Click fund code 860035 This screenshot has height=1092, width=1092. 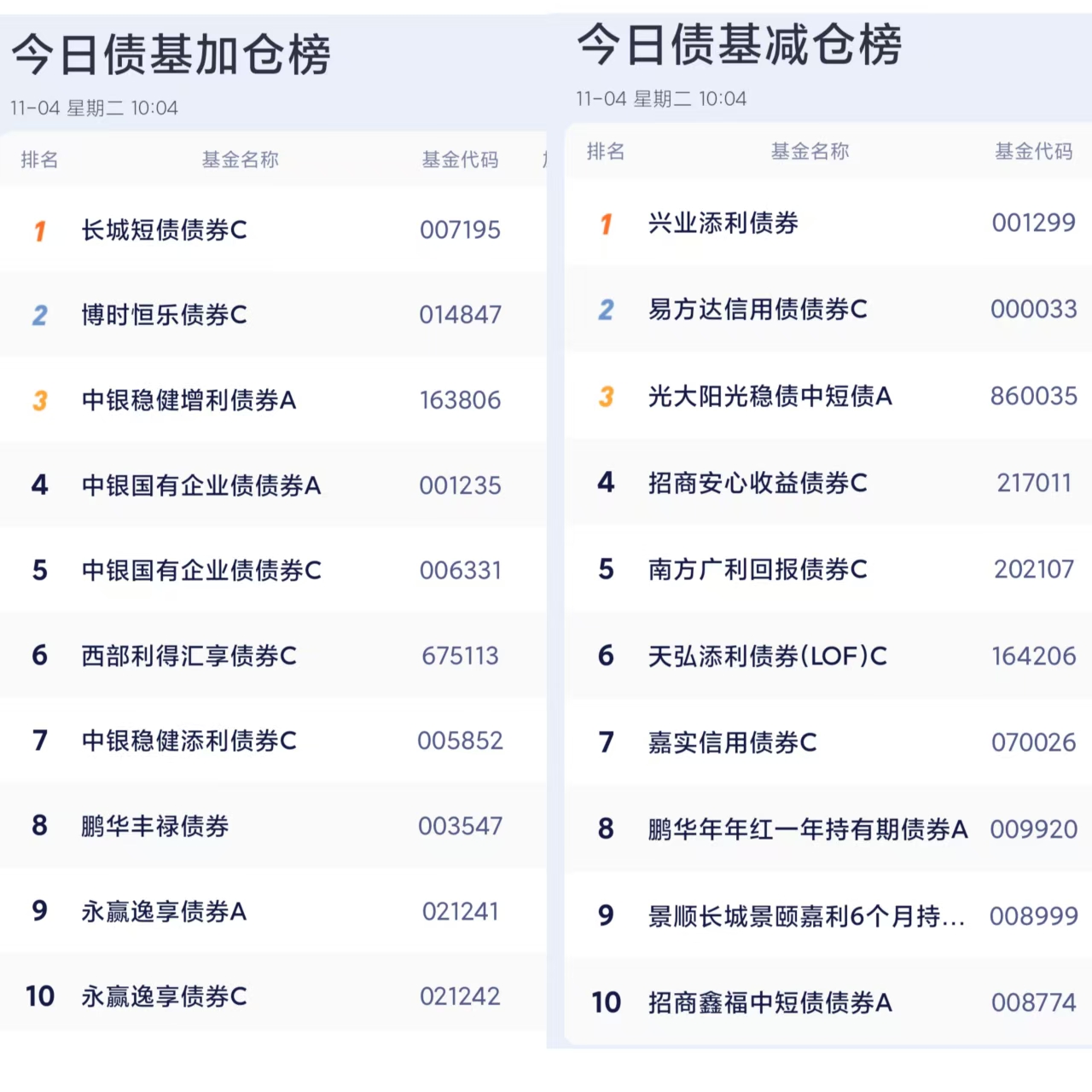pyautogui.click(x=1034, y=396)
